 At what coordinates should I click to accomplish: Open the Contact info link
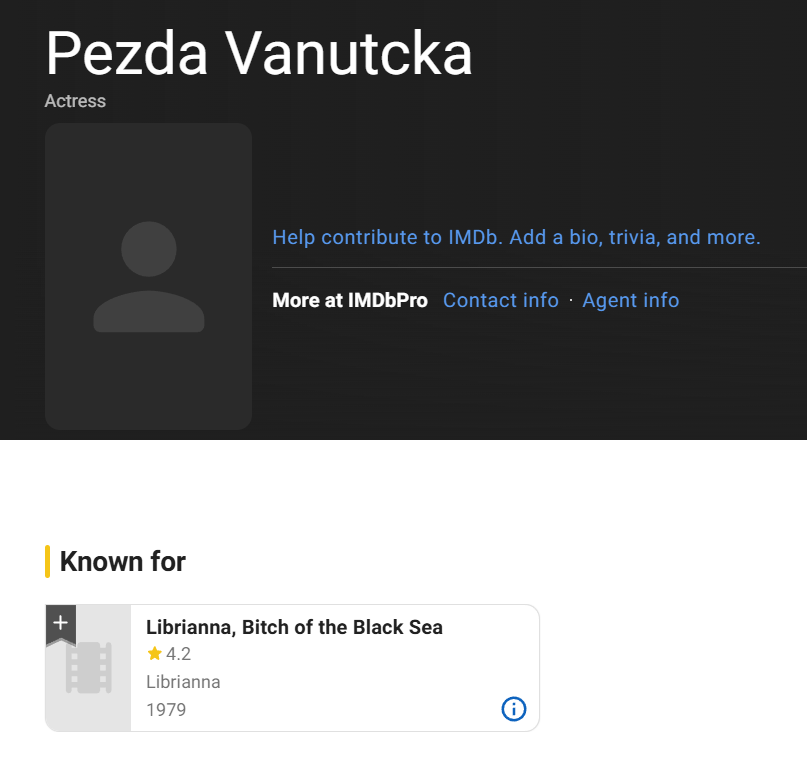click(500, 300)
